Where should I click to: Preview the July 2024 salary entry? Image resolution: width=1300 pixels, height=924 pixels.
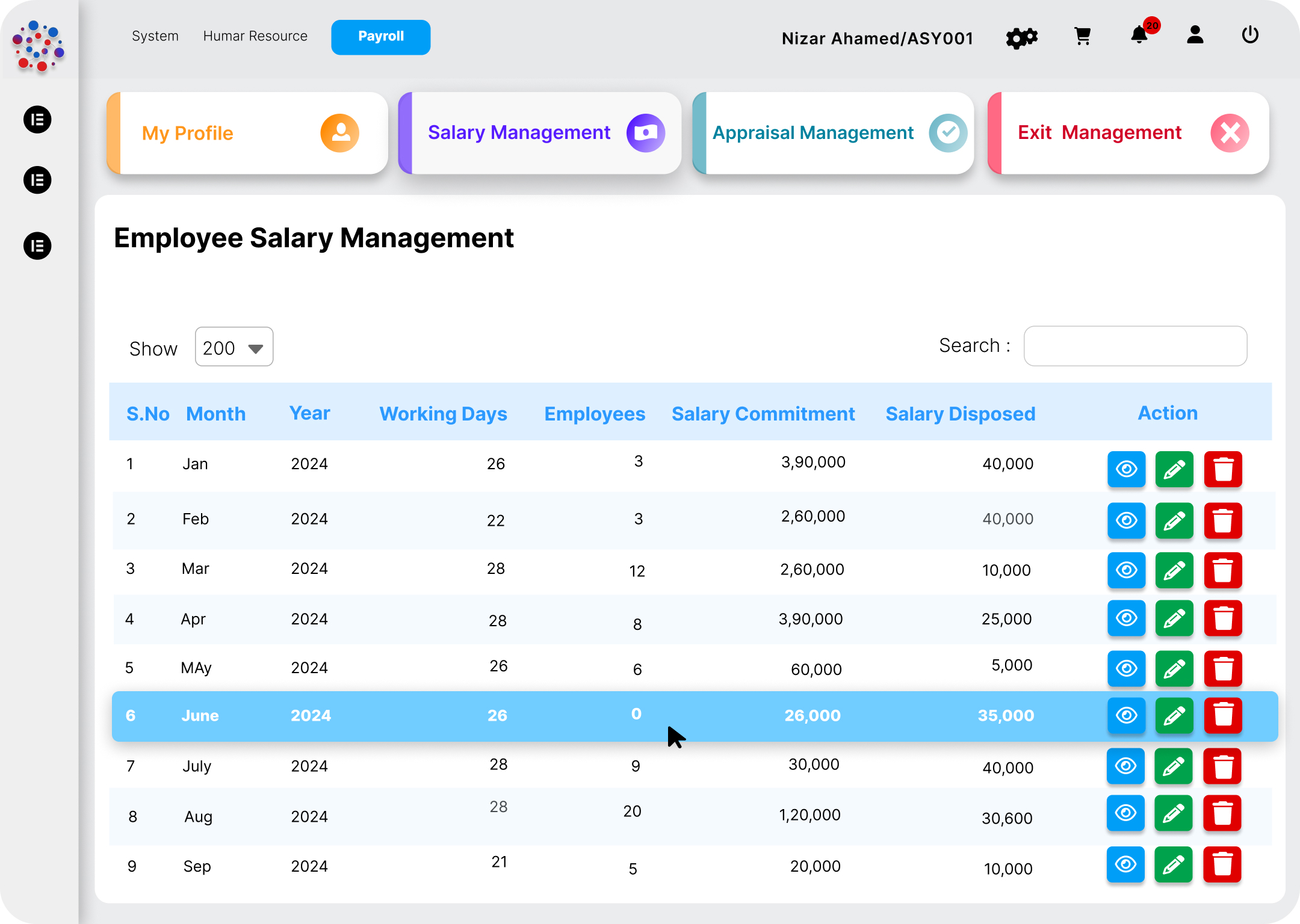click(x=1125, y=766)
